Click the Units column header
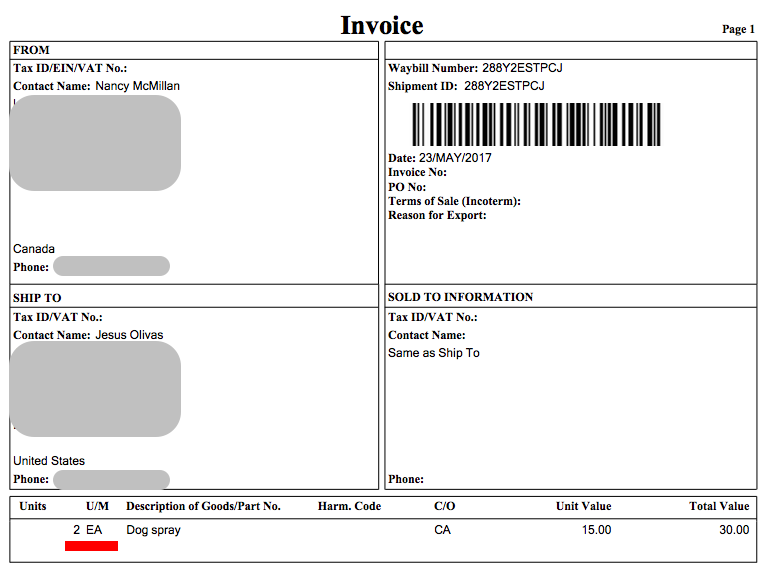The image size is (779, 580). pos(33,506)
